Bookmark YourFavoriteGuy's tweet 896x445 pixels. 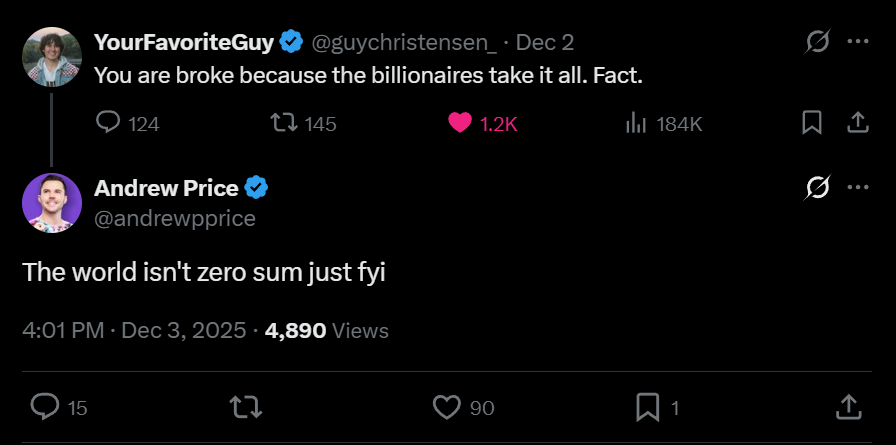tap(812, 123)
